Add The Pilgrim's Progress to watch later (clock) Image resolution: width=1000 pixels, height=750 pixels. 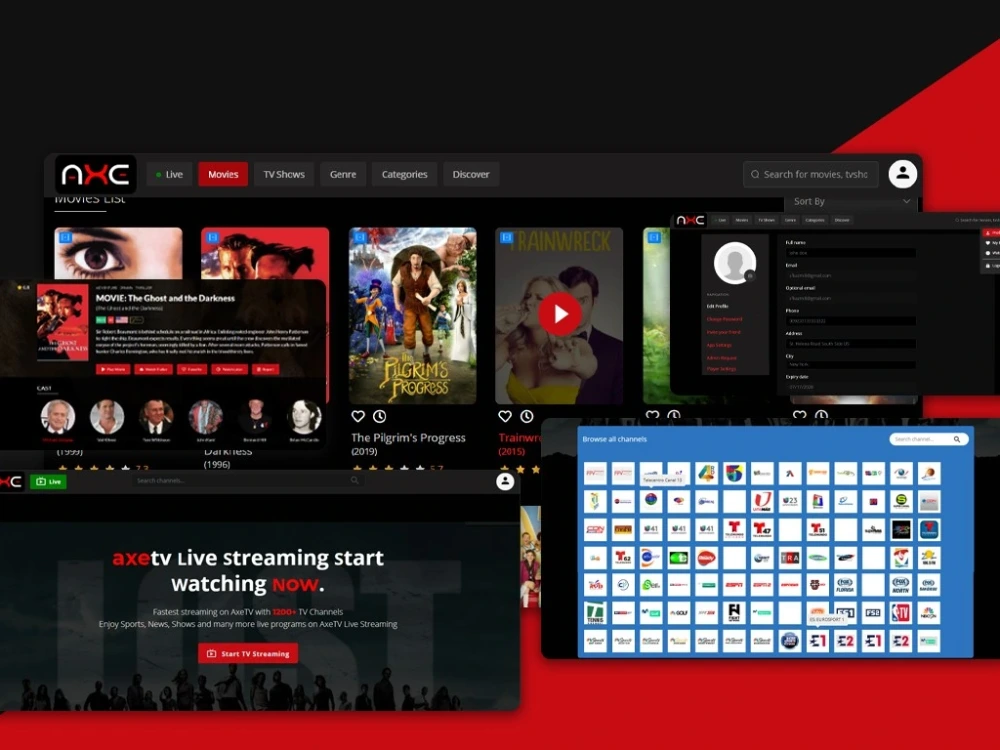tap(379, 416)
